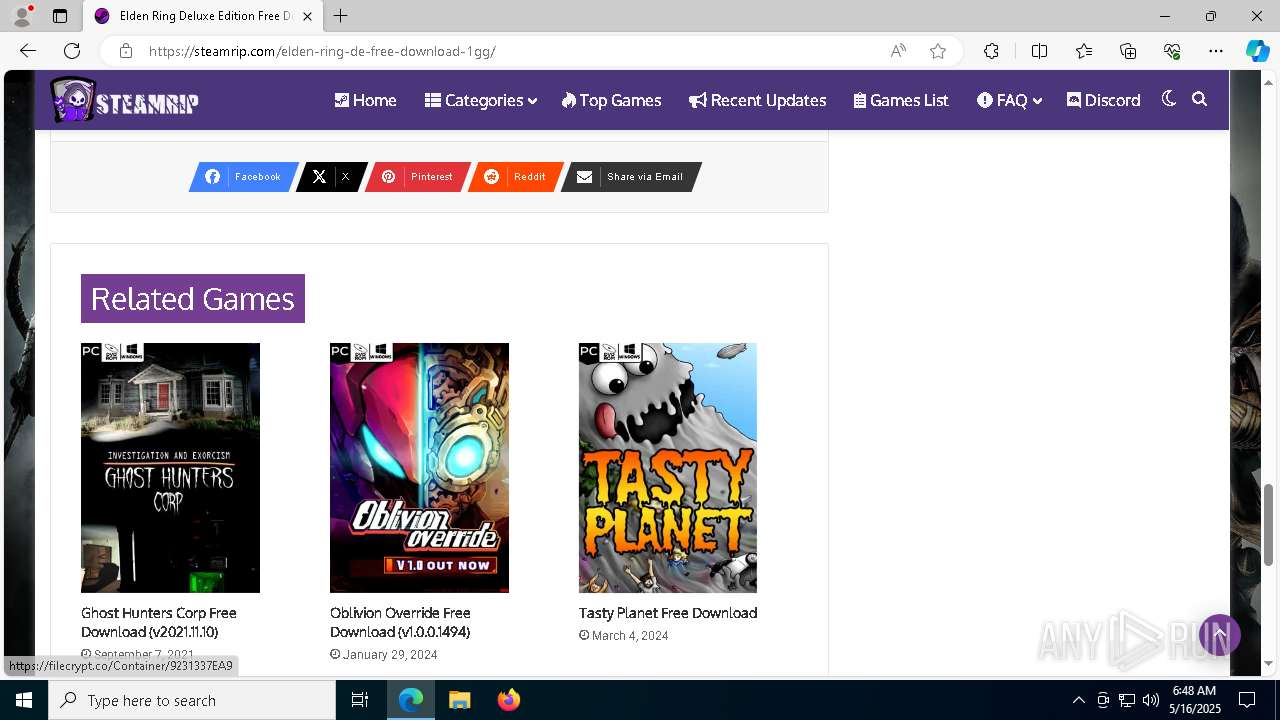Open Extensions puzzle icon
This screenshot has height=720, width=1280.
click(x=991, y=51)
